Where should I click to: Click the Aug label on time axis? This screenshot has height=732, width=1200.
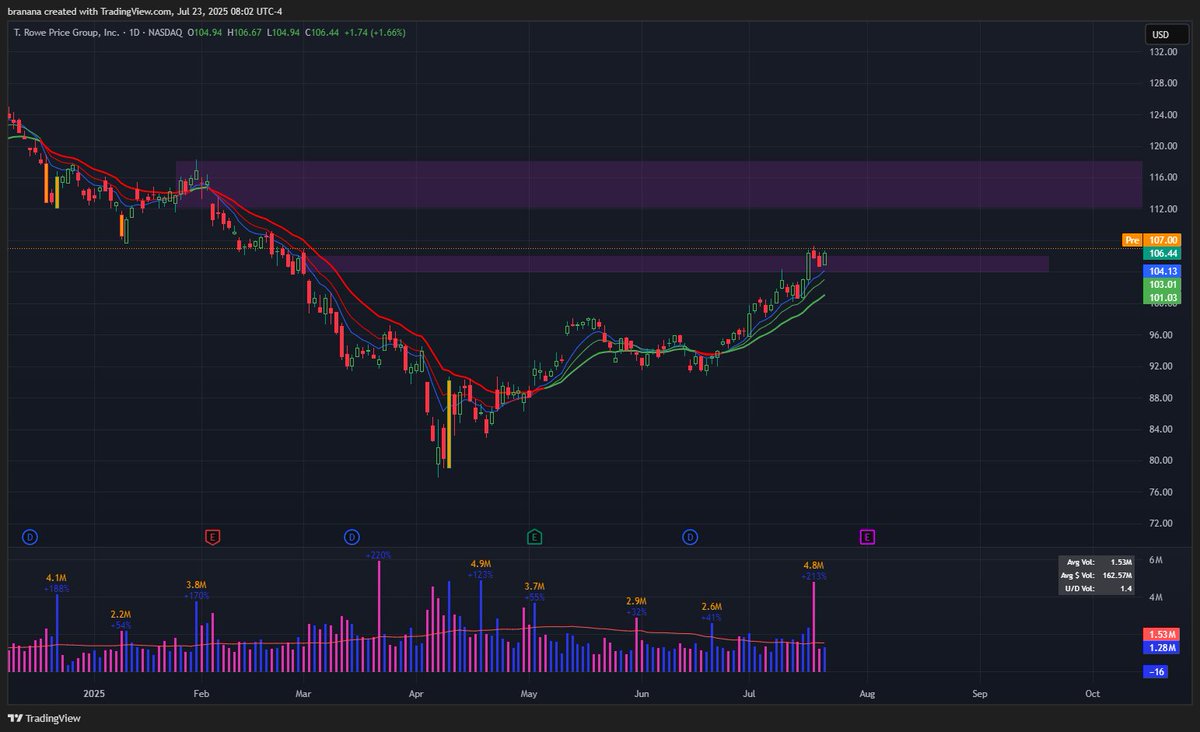(867, 693)
